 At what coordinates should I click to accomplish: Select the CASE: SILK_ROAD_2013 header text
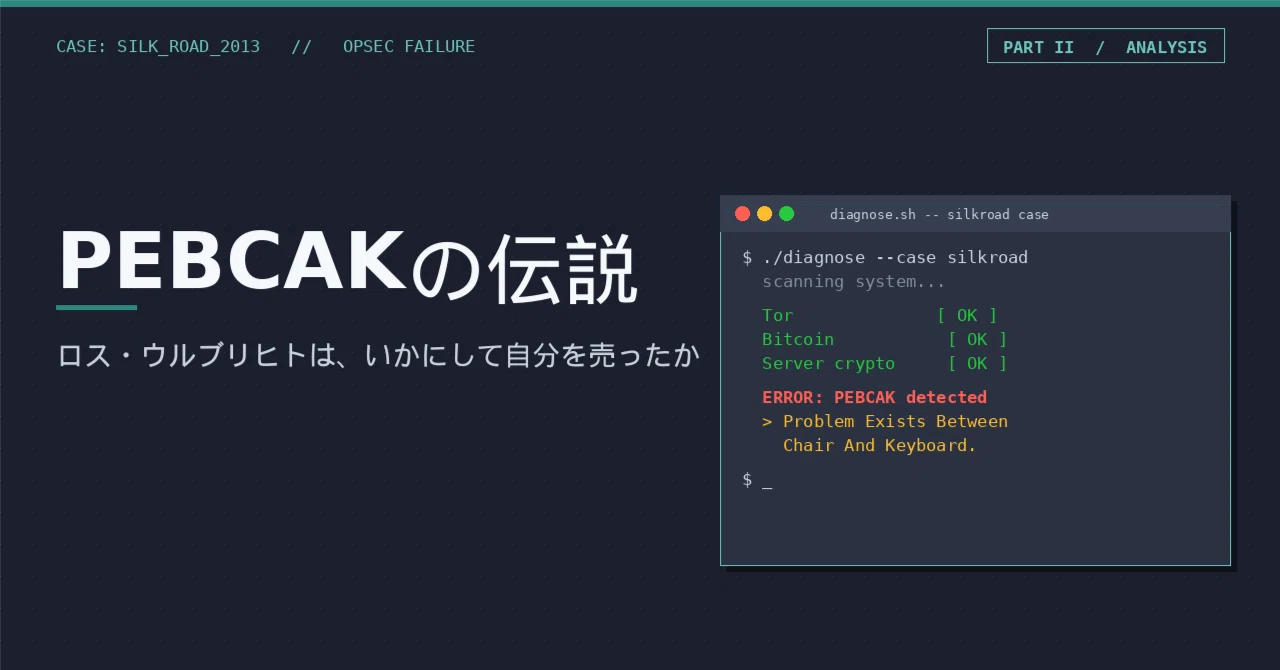pos(158,46)
